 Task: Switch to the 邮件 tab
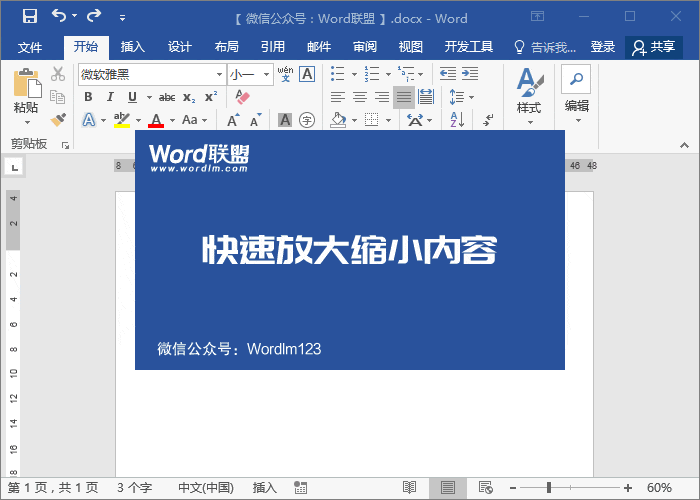pyautogui.click(x=319, y=47)
